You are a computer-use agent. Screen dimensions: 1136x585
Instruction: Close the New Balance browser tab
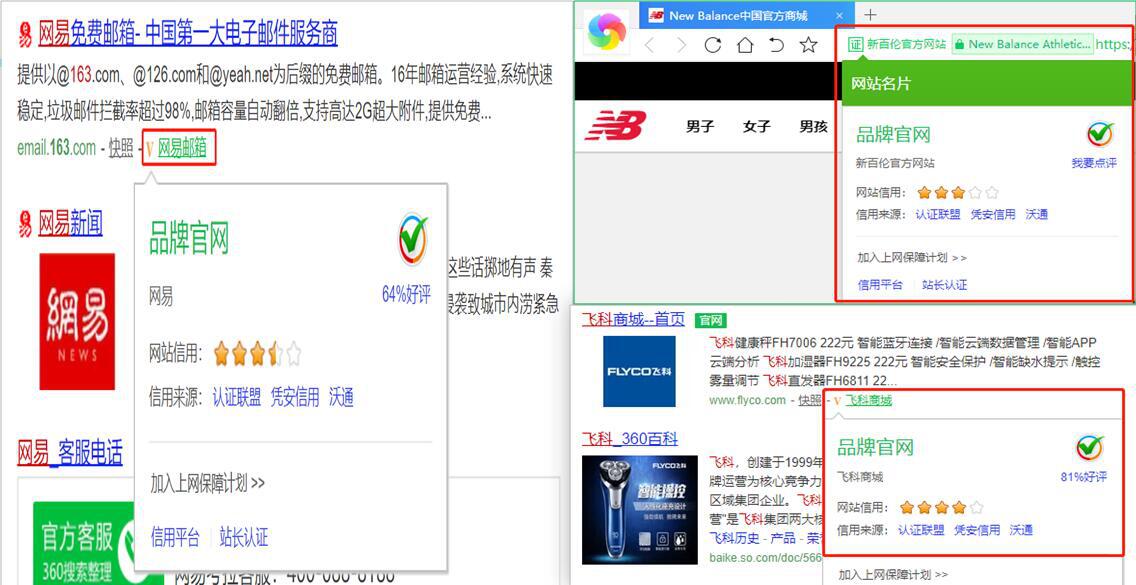(x=840, y=15)
